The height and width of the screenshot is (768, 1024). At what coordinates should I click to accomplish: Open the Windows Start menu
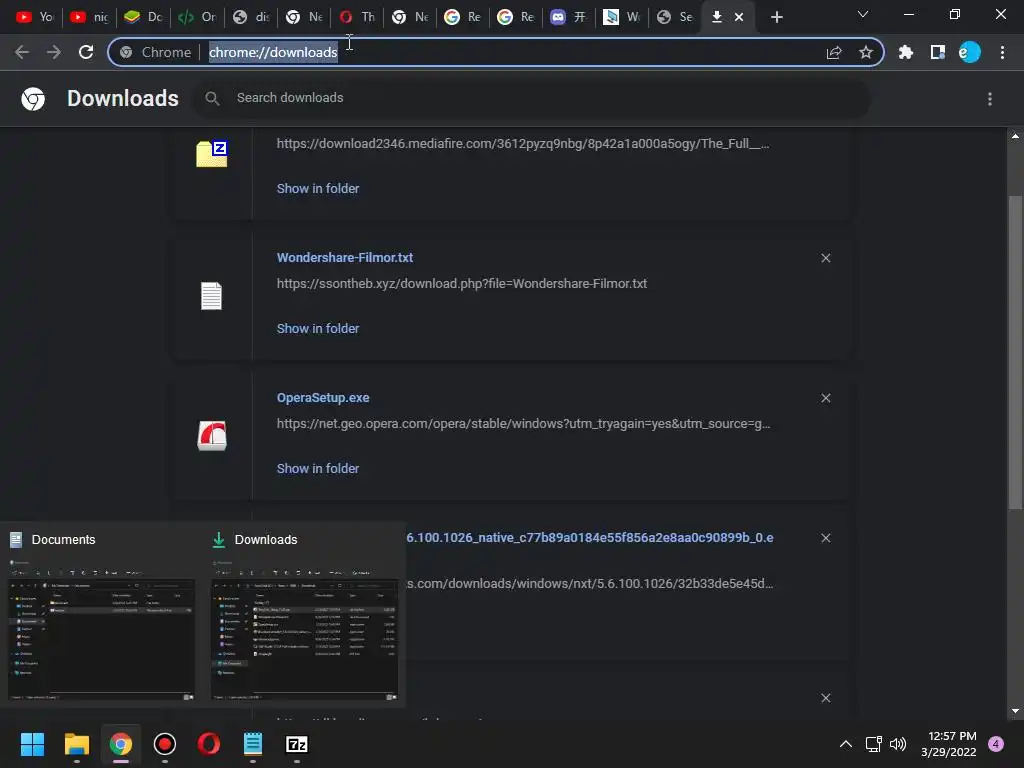point(32,744)
